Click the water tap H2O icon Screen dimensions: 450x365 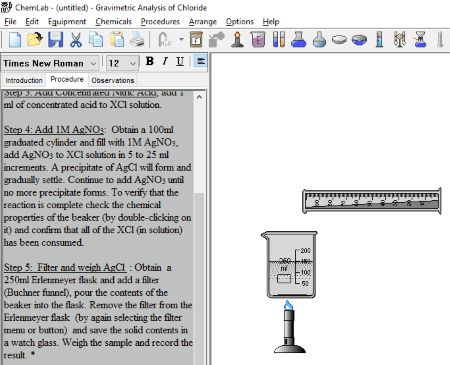coord(165,40)
